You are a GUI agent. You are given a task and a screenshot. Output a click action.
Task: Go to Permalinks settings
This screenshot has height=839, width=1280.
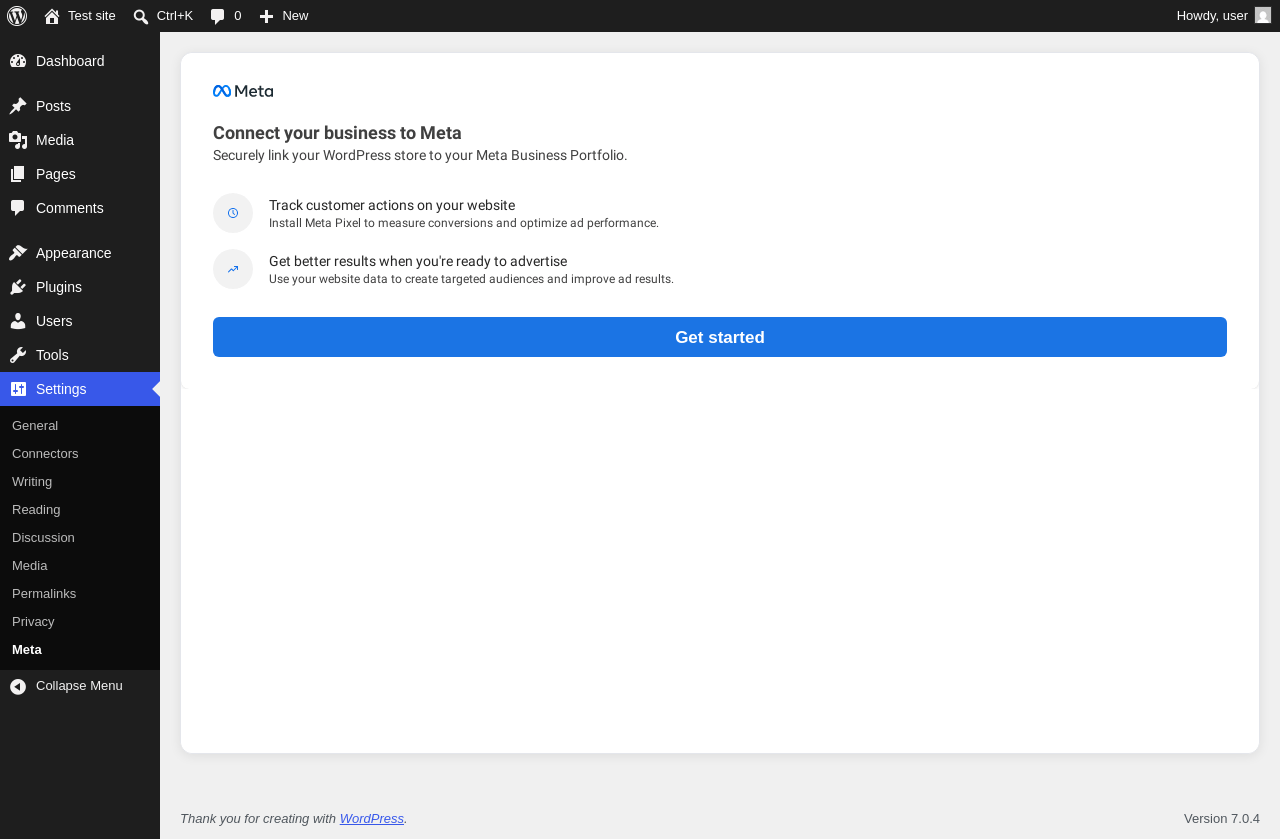[x=80, y=594]
